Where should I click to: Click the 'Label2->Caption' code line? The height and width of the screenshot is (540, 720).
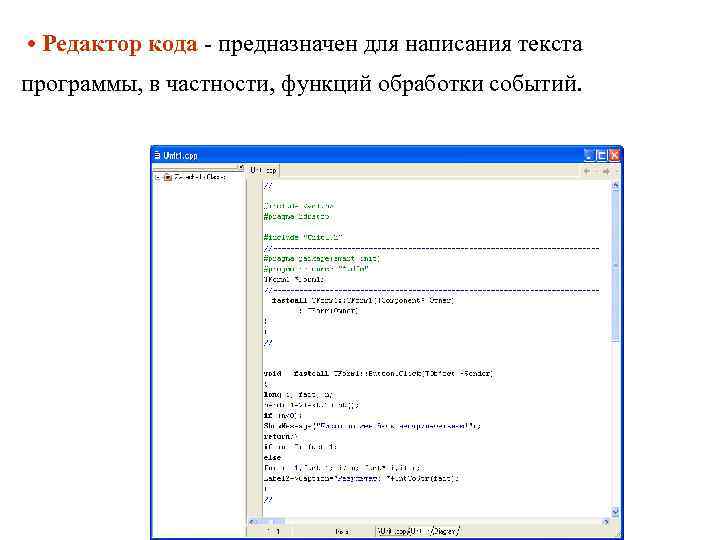pyautogui.click(x=362, y=478)
